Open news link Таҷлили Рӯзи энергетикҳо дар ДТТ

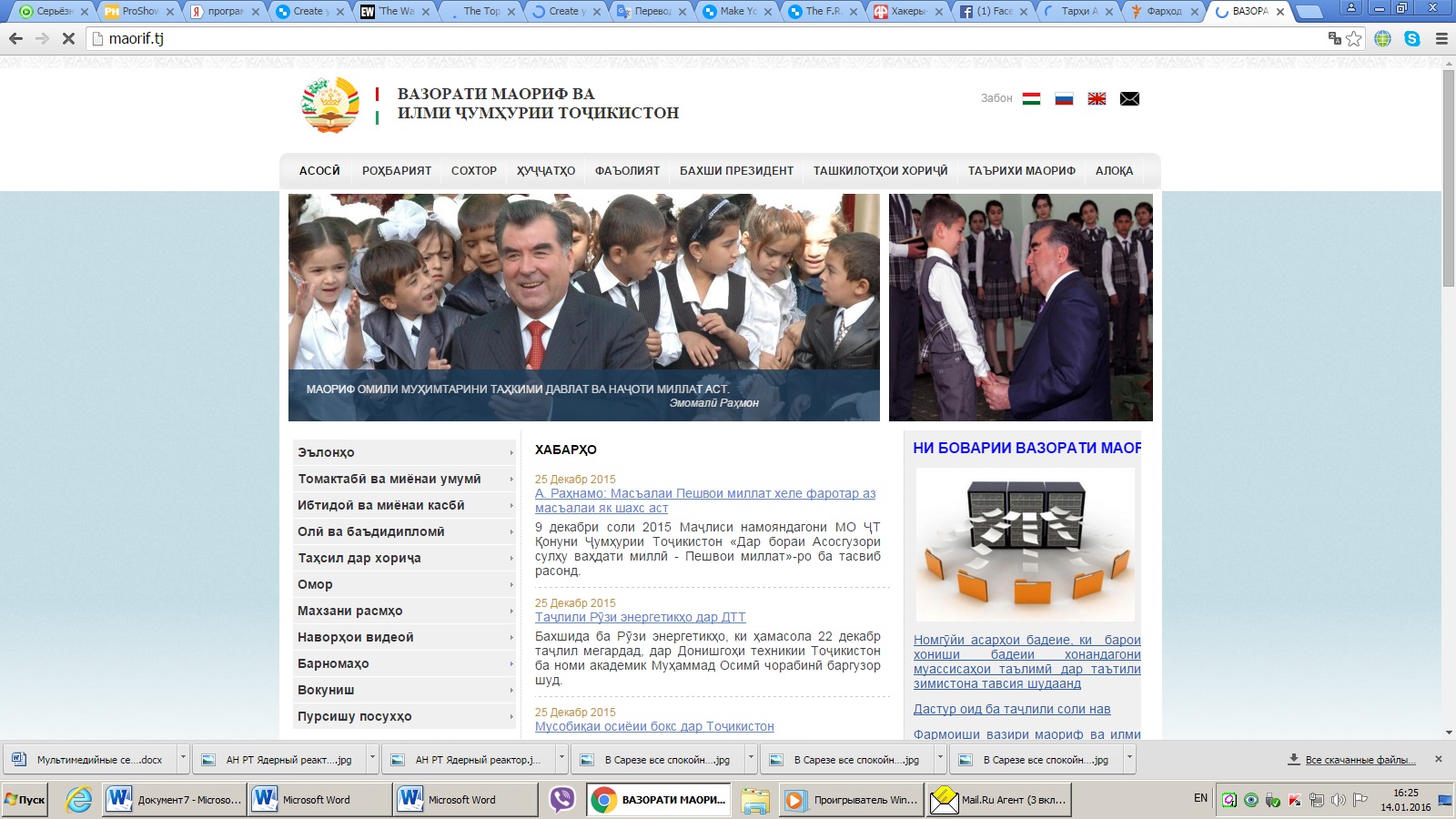pos(640,617)
